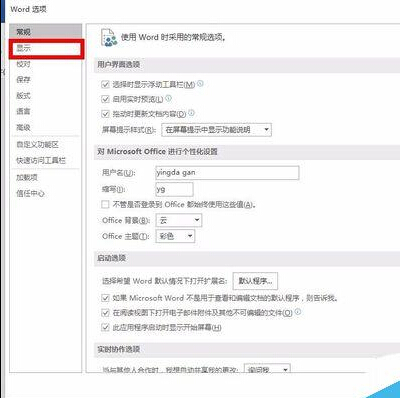The image size is (400, 398).
Task: Select the 版式 category
Action: 45,96
